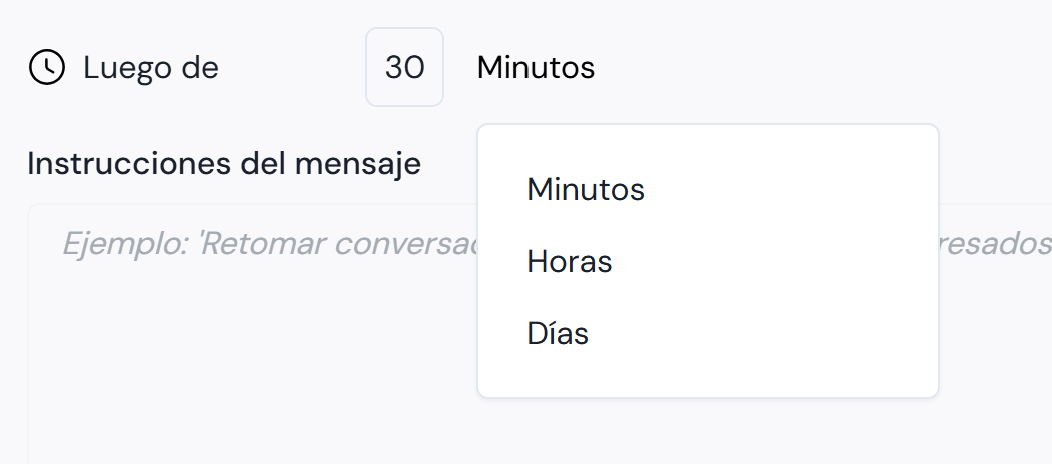The height and width of the screenshot is (464, 1052).
Task: Select the Horas option
Action: tap(569, 262)
